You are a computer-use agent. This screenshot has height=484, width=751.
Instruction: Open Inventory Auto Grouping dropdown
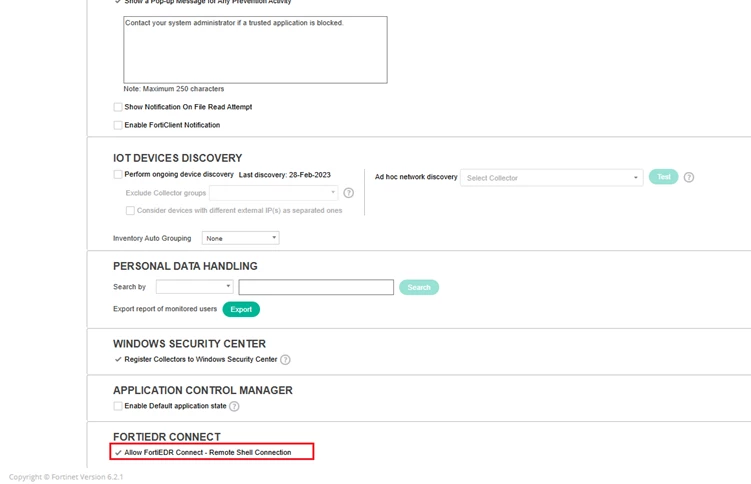[x=240, y=238]
